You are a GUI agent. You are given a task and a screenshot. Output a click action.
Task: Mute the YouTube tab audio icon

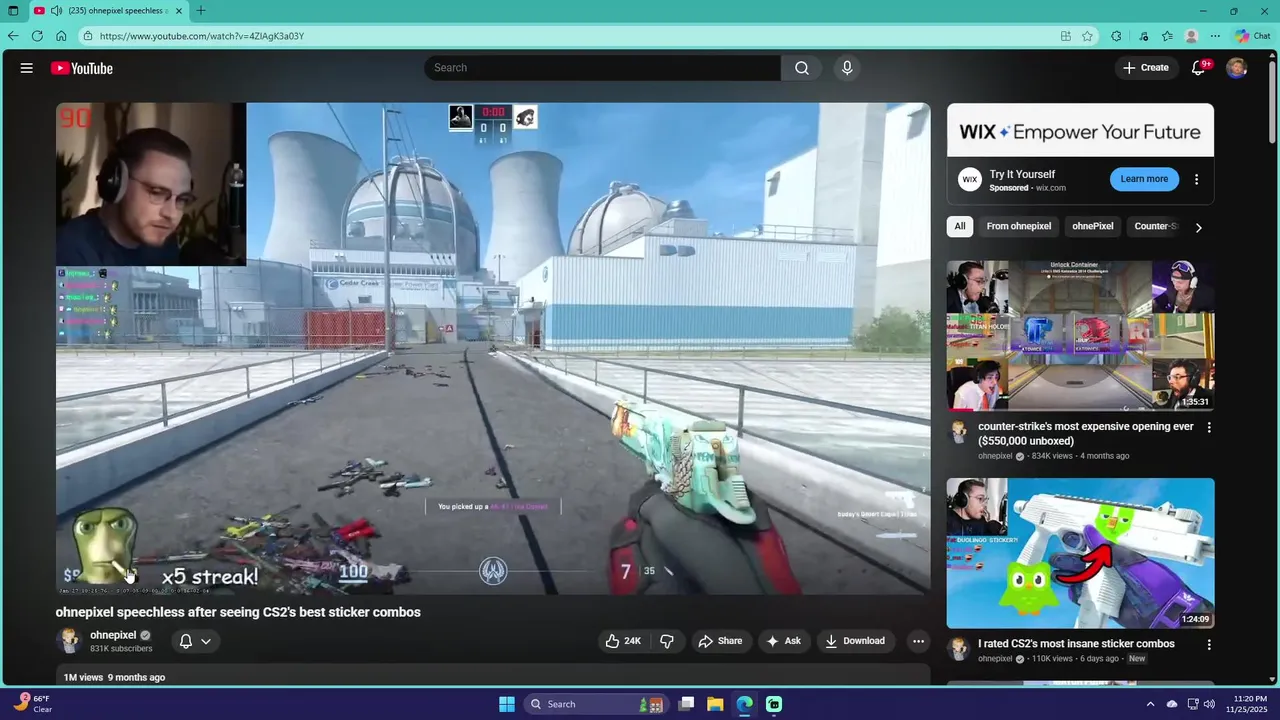[x=56, y=11]
